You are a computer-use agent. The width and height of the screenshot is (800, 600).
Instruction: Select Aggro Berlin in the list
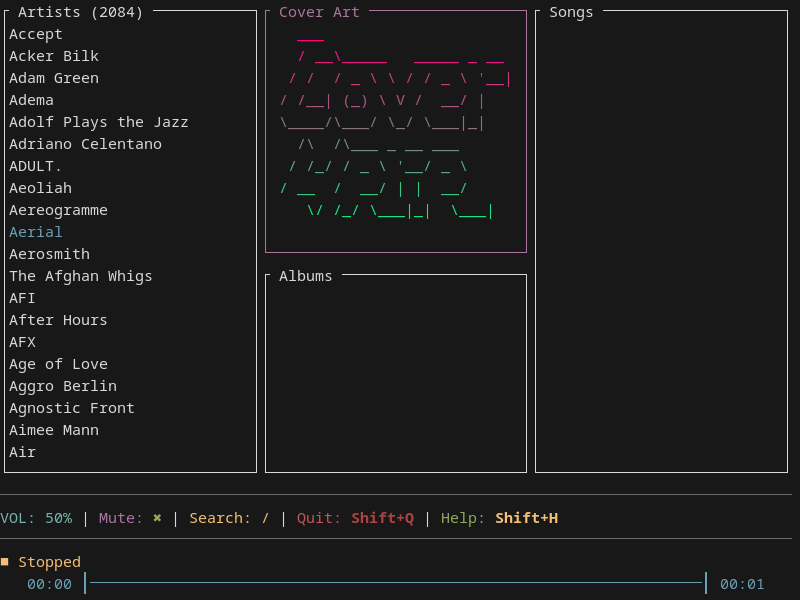[x=63, y=386]
